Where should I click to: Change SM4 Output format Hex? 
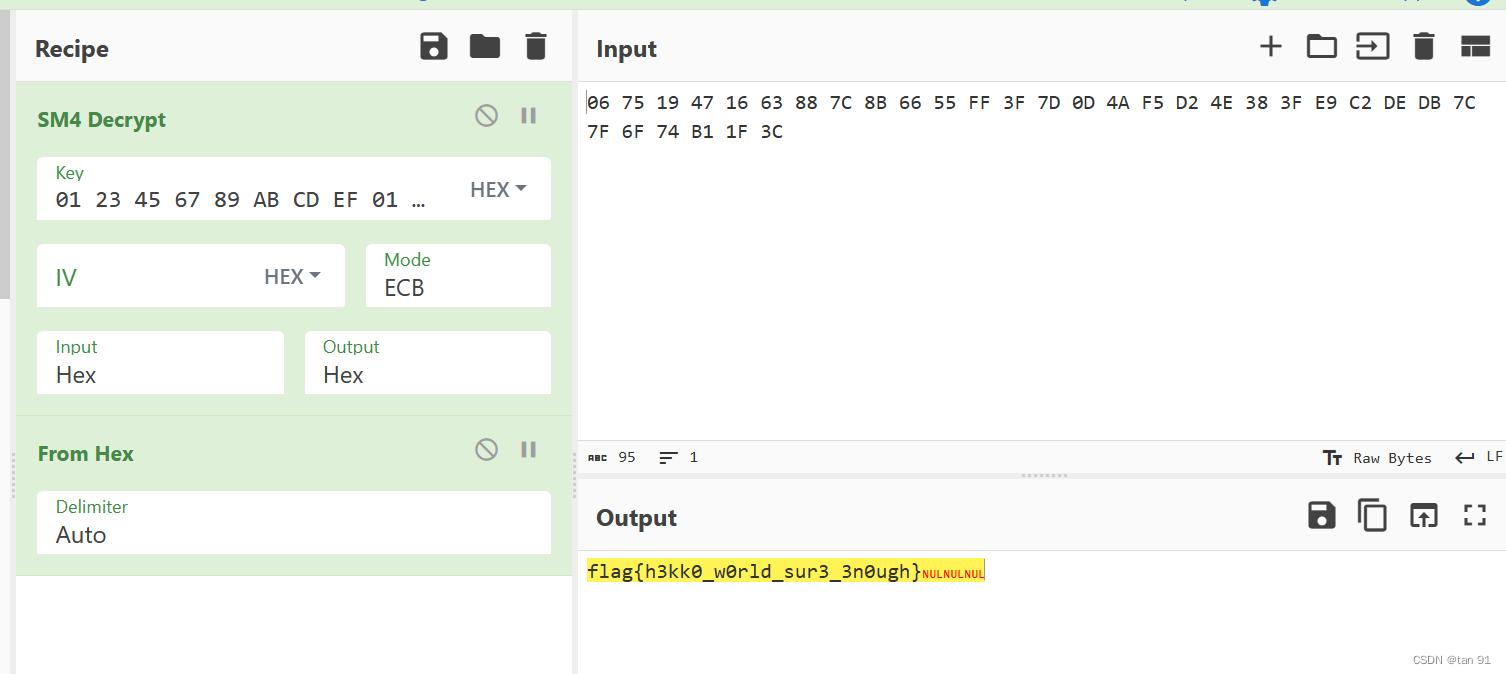(428, 362)
